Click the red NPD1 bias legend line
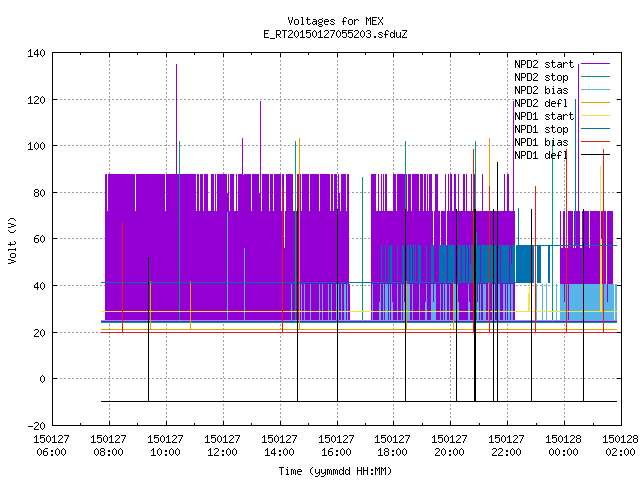 [595, 142]
